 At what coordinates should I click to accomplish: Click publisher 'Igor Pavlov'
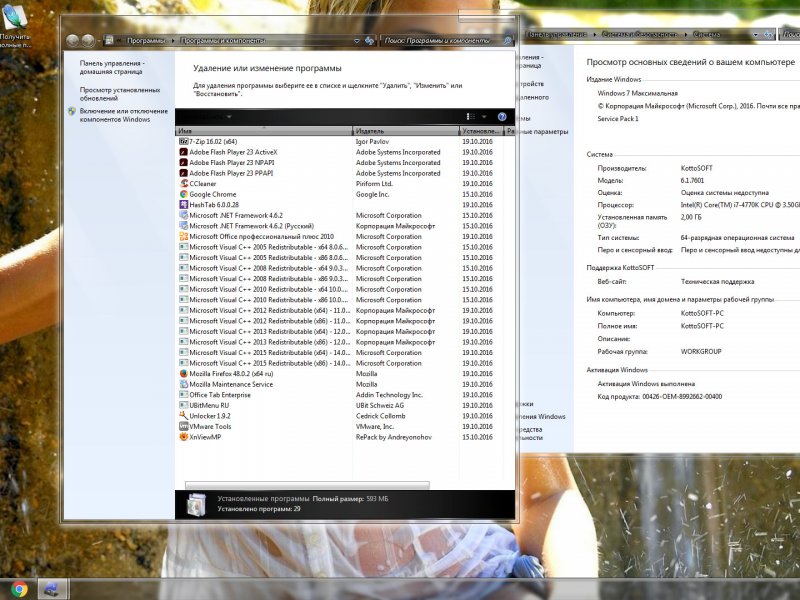[372, 141]
